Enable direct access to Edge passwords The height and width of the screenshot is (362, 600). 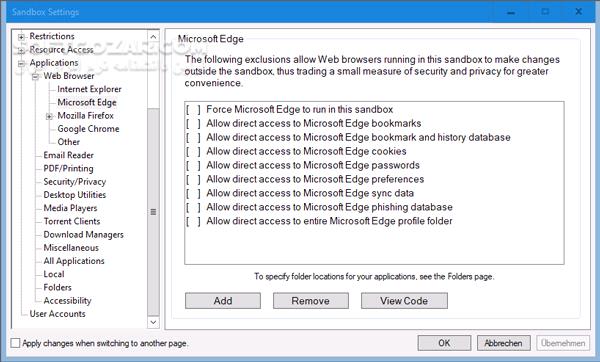click(193, 166)
